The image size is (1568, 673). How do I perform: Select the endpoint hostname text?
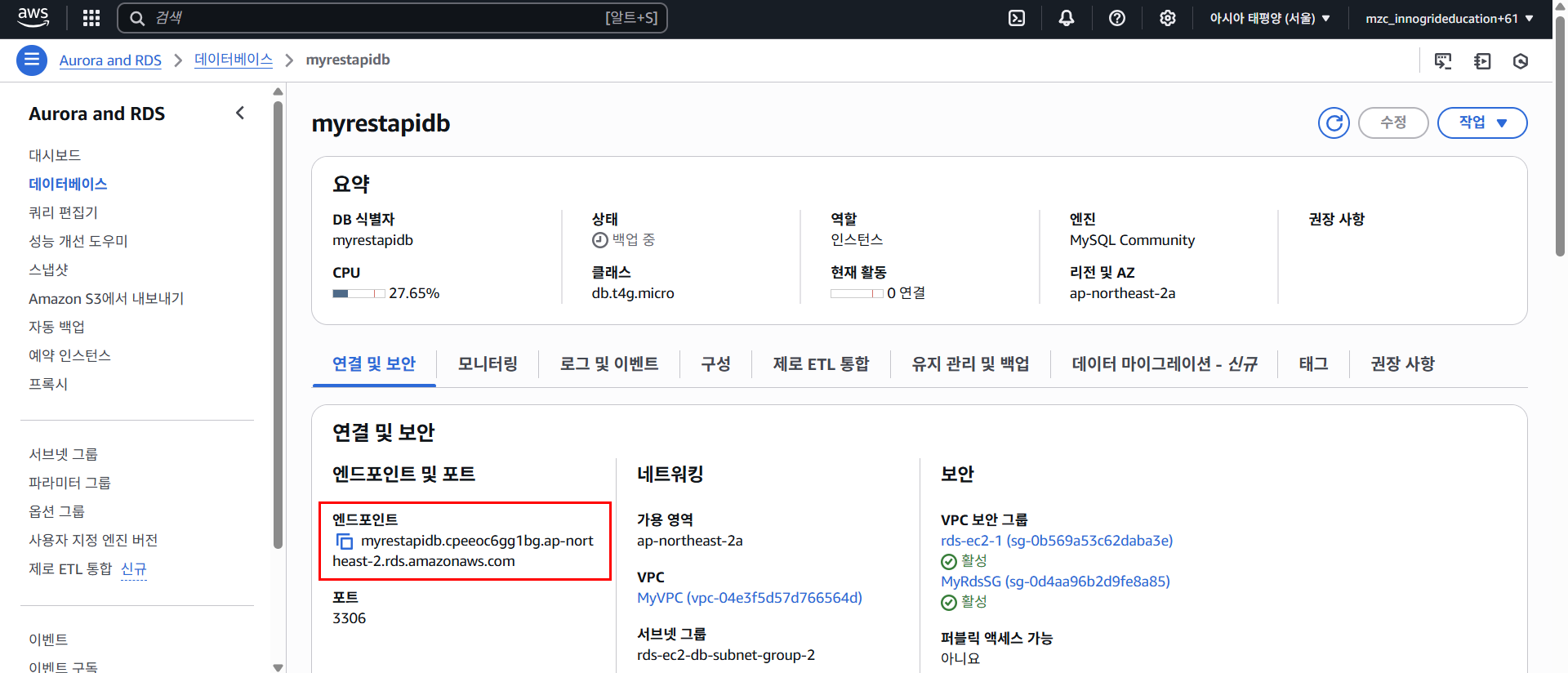463,551
